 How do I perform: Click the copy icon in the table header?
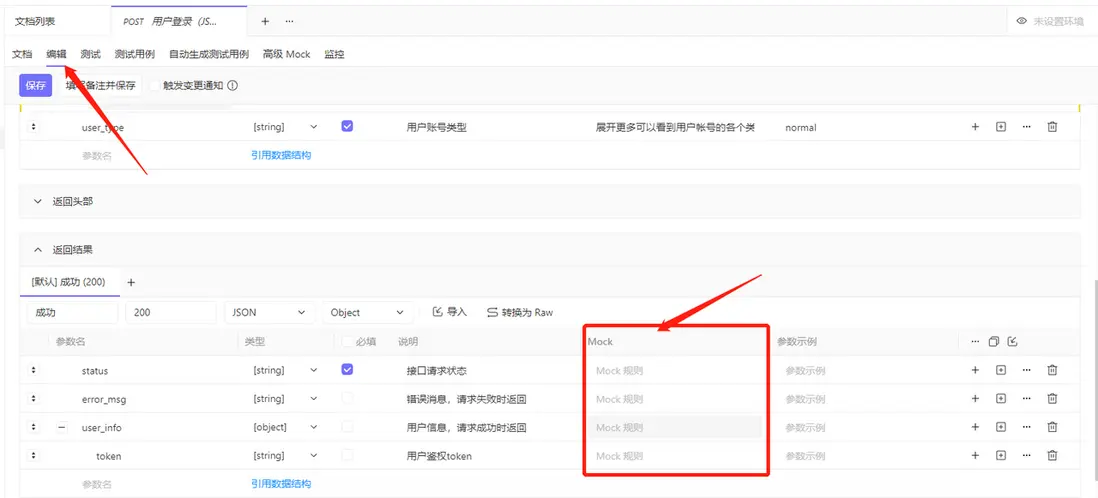click(x=994, y=342)
